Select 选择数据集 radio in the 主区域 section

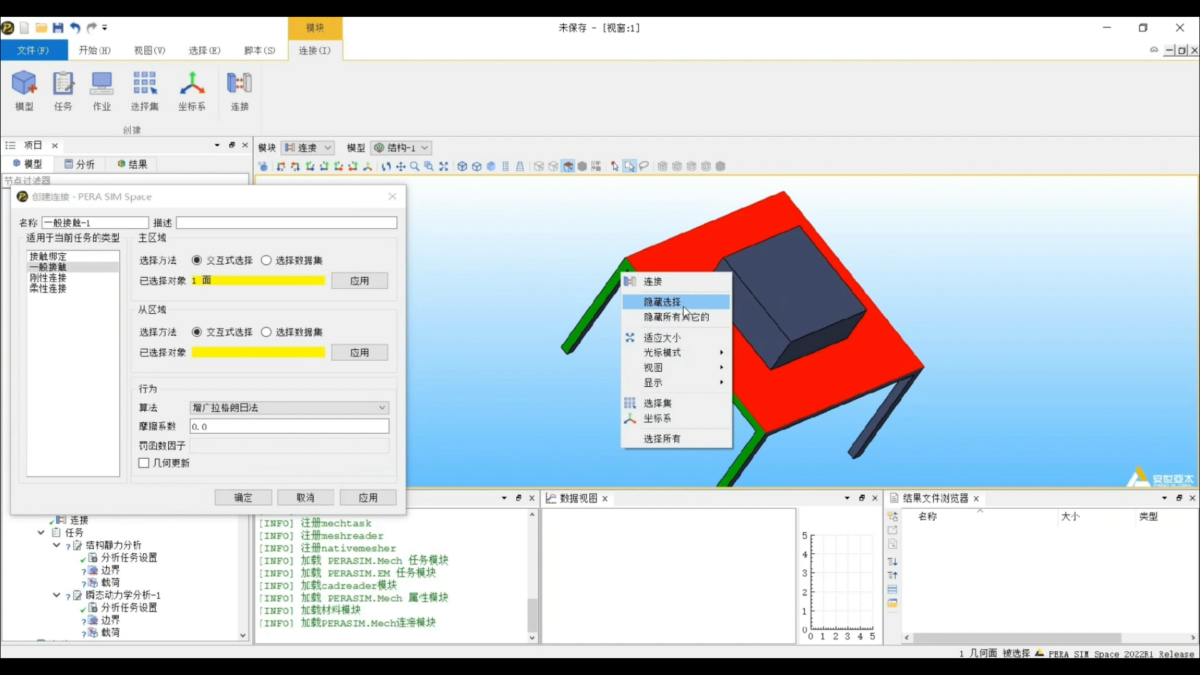(x=266, y=260)
